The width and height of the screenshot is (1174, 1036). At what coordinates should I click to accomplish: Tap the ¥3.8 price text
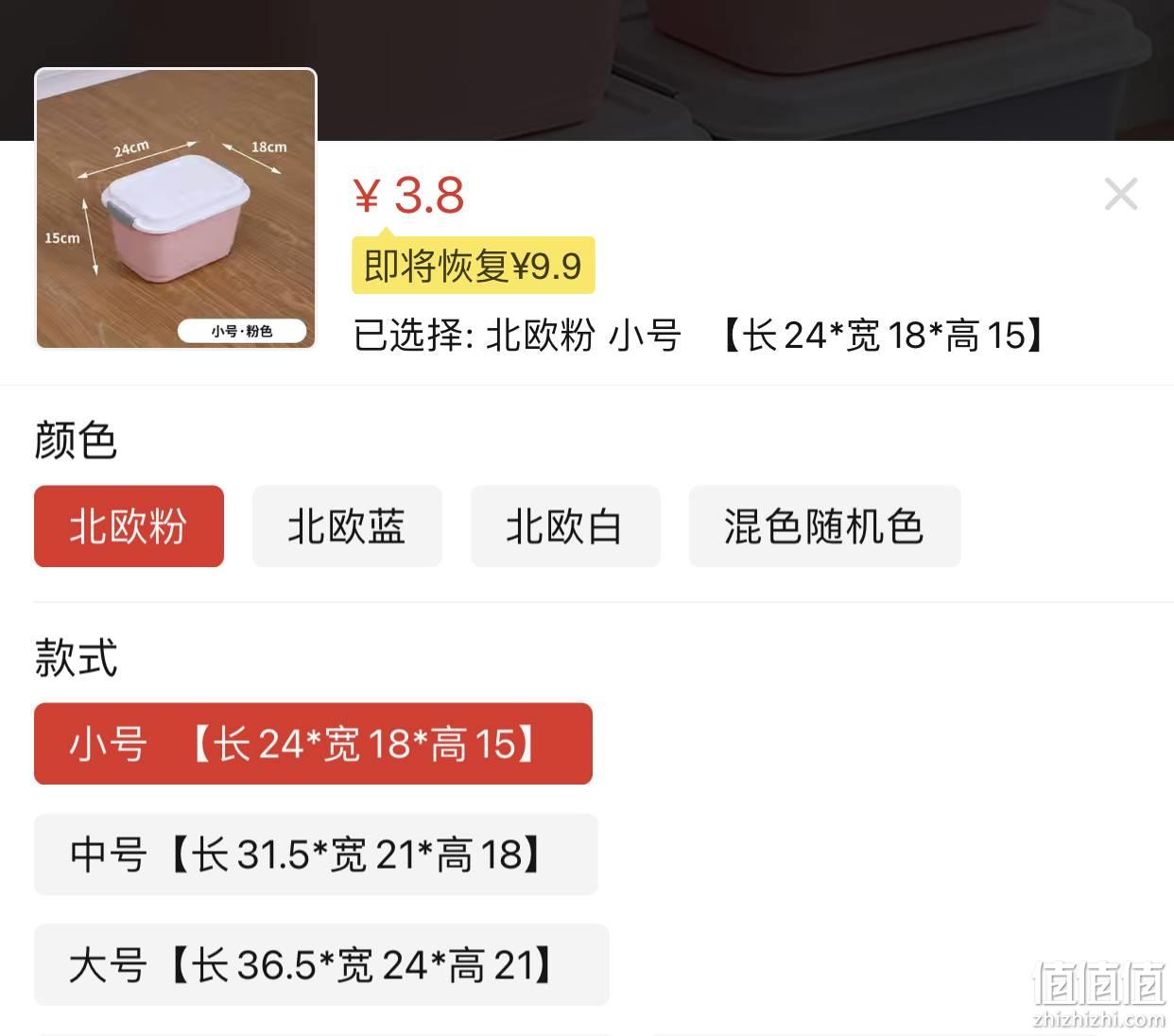point(408,196)
